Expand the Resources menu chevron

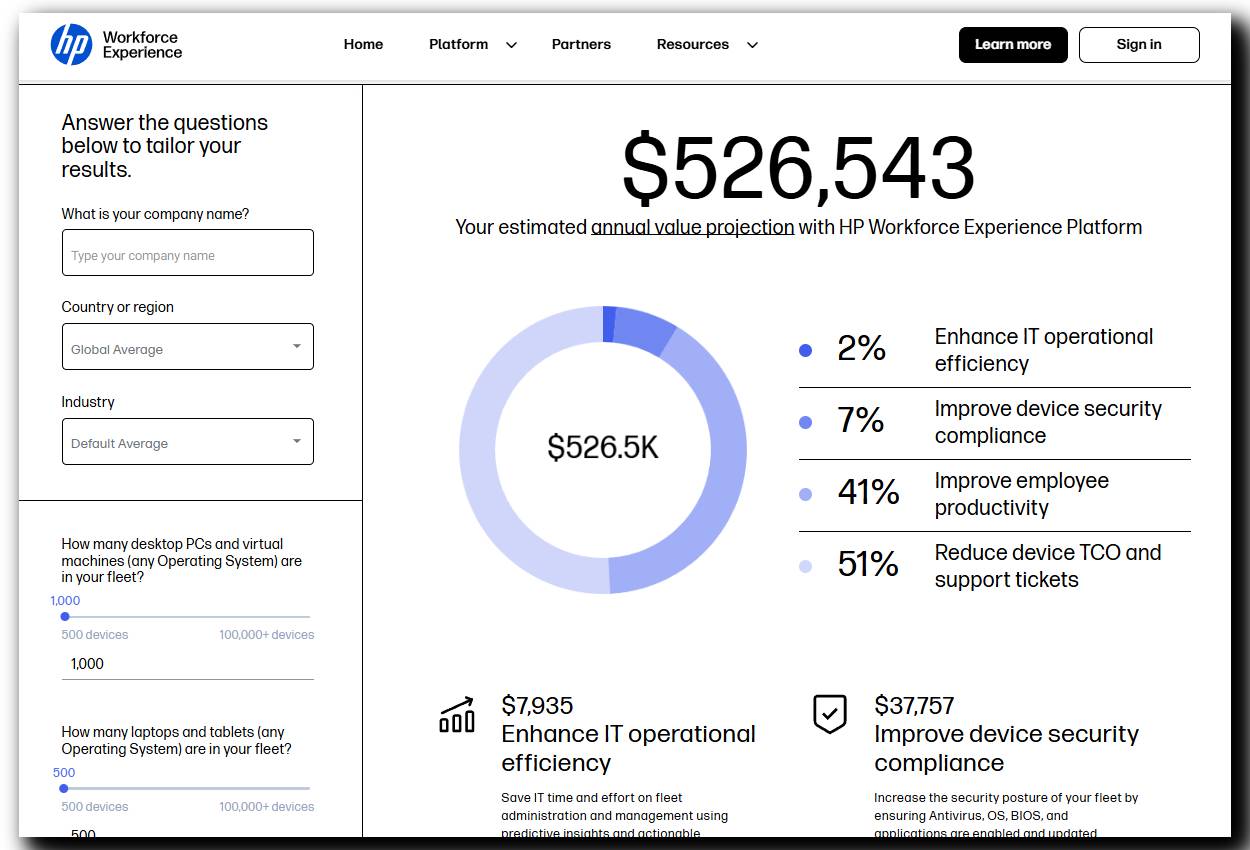(x=752, y=45)
